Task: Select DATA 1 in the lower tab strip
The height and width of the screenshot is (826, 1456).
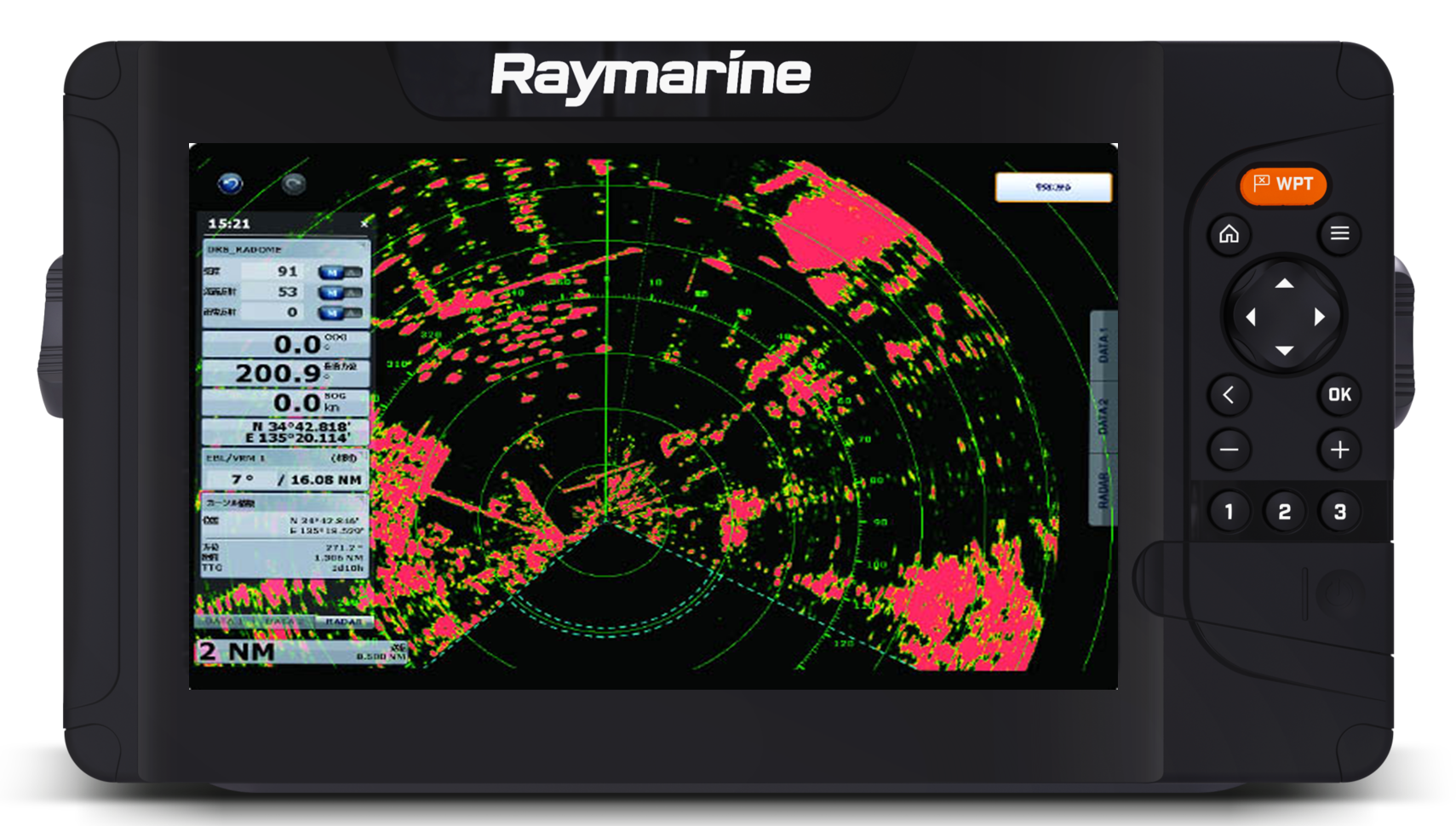Action: [x=224, y=622]
